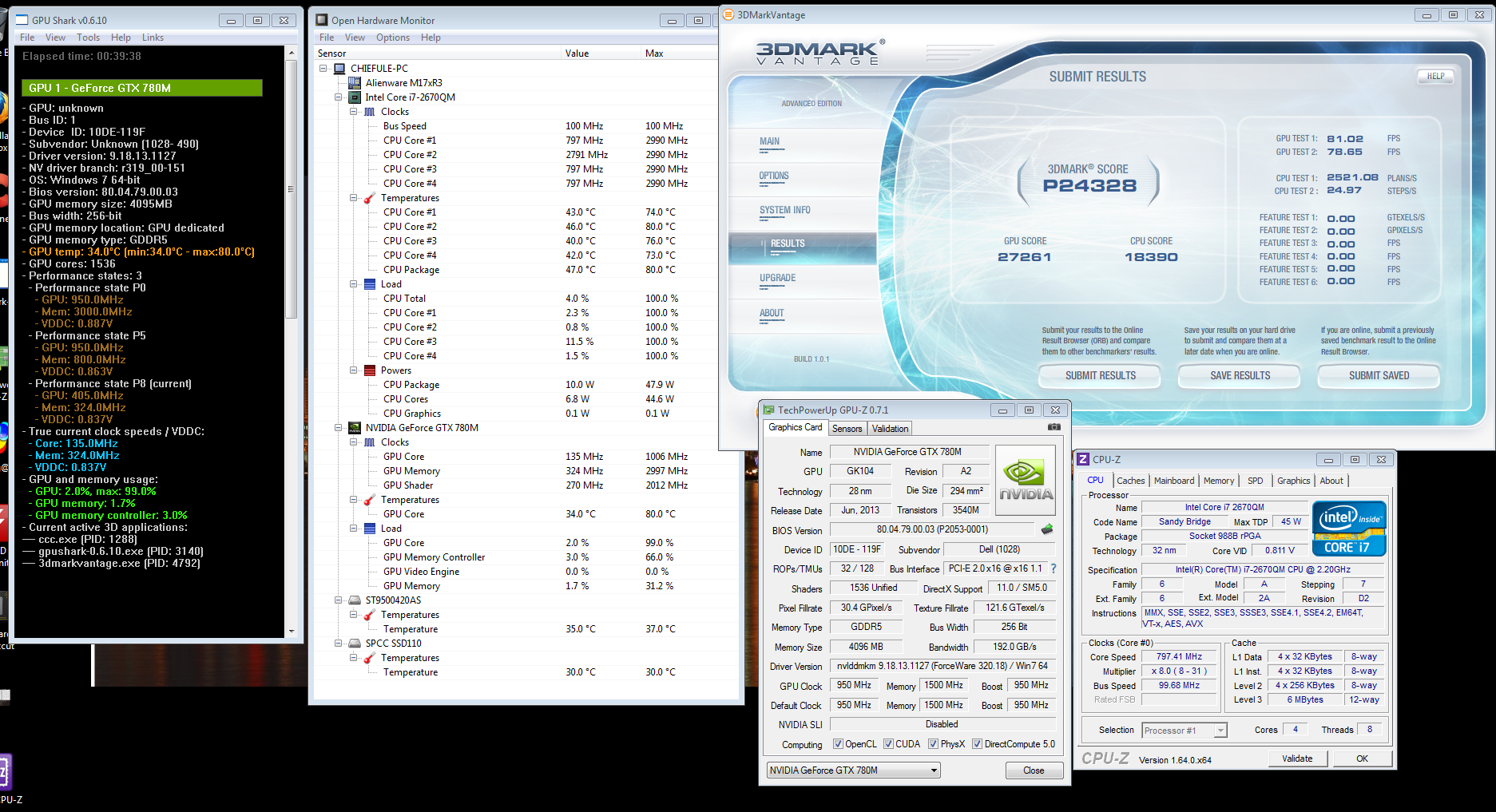
Task: Click the NVIDIA logo in GPU-Z
Action: [1026, 480]
